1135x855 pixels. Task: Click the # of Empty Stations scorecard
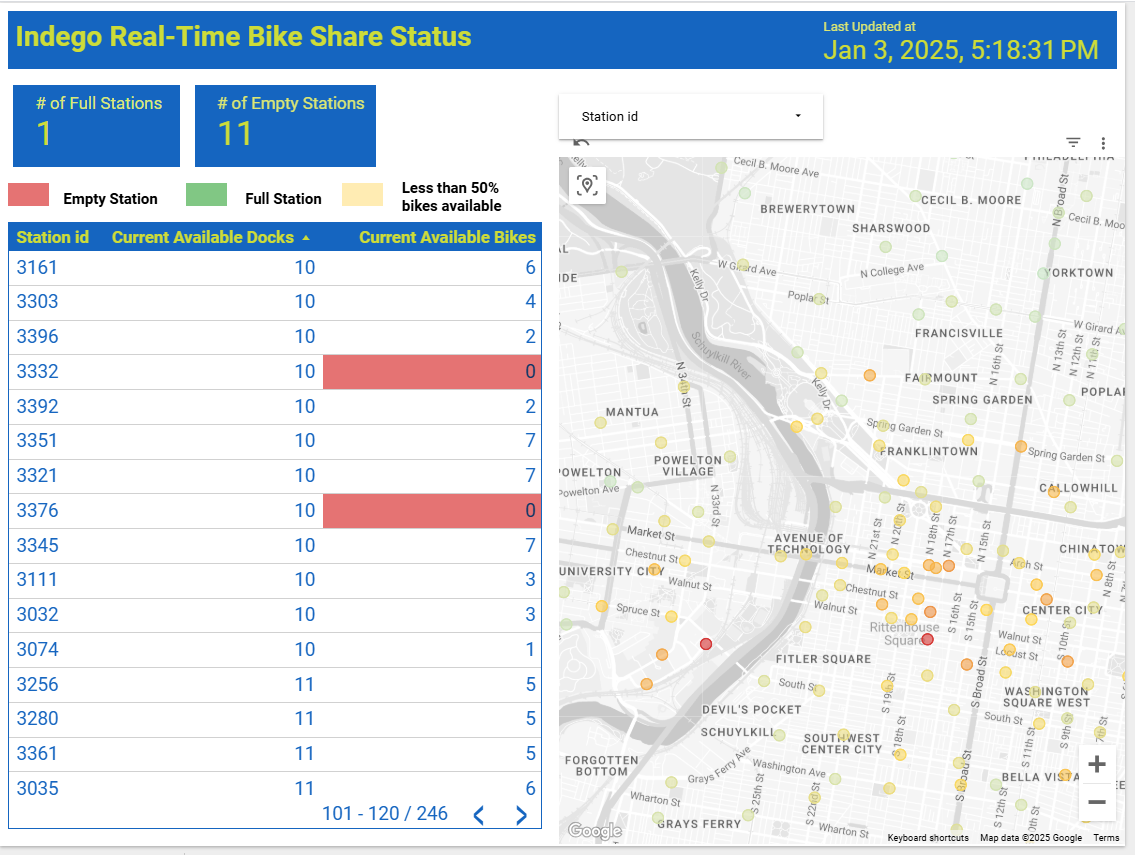click(x=285, y=126)
